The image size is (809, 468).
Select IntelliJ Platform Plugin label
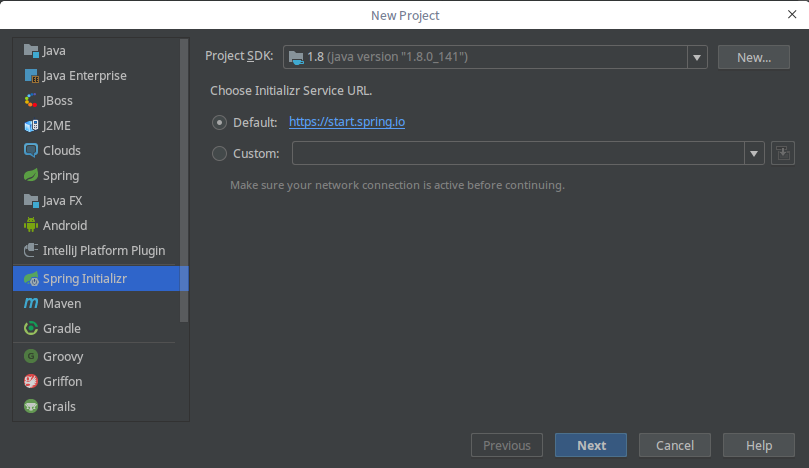coord(104,250)
